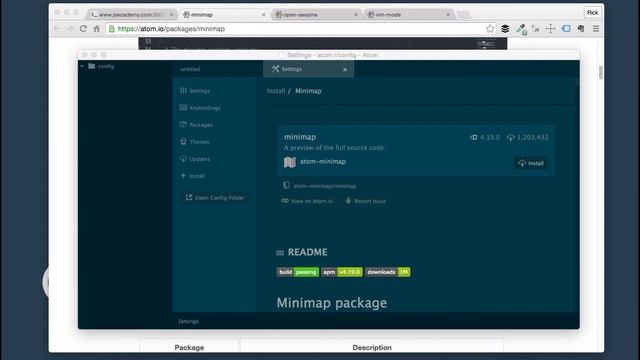Click the Package table column header

pos(189,347)
